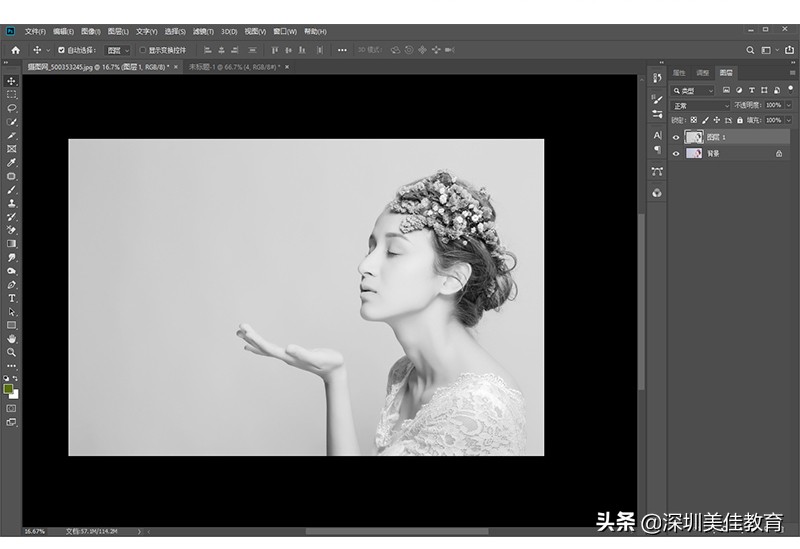The height and width of the screenshot is (549, 800).
Task: Select the Smudge tool
Action: pos(11,258)
